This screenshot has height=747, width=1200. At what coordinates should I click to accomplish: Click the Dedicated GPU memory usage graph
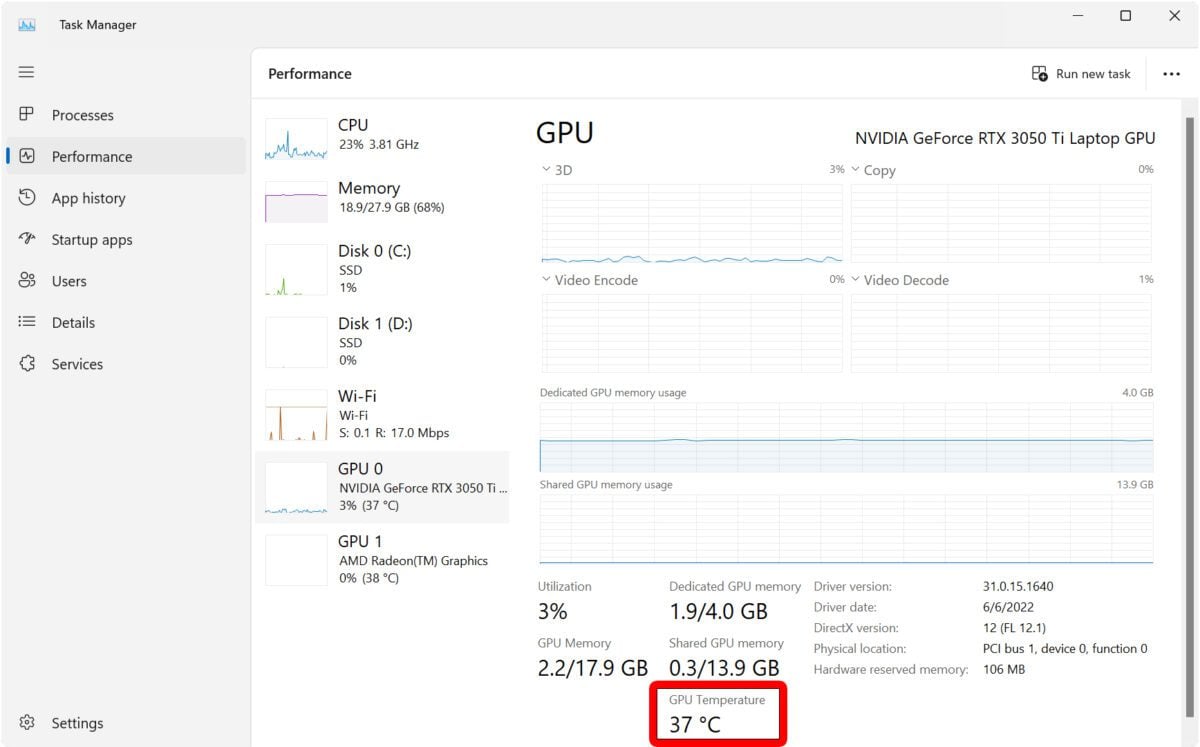click(x=846, y=437)
